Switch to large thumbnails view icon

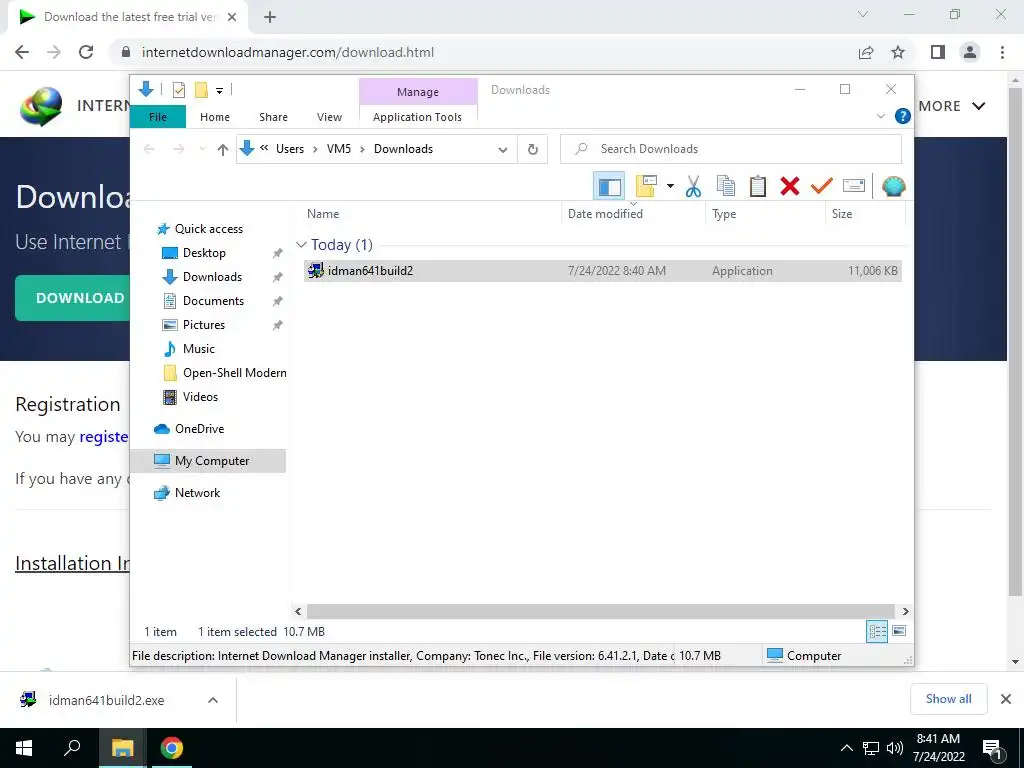tap(899, 631)
